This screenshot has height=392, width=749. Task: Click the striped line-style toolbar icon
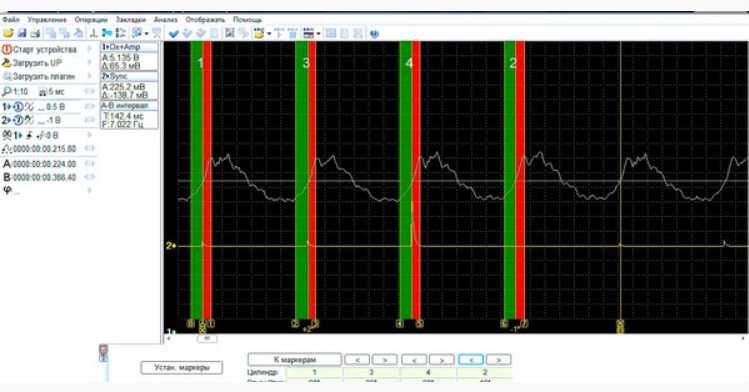(309, 33)
